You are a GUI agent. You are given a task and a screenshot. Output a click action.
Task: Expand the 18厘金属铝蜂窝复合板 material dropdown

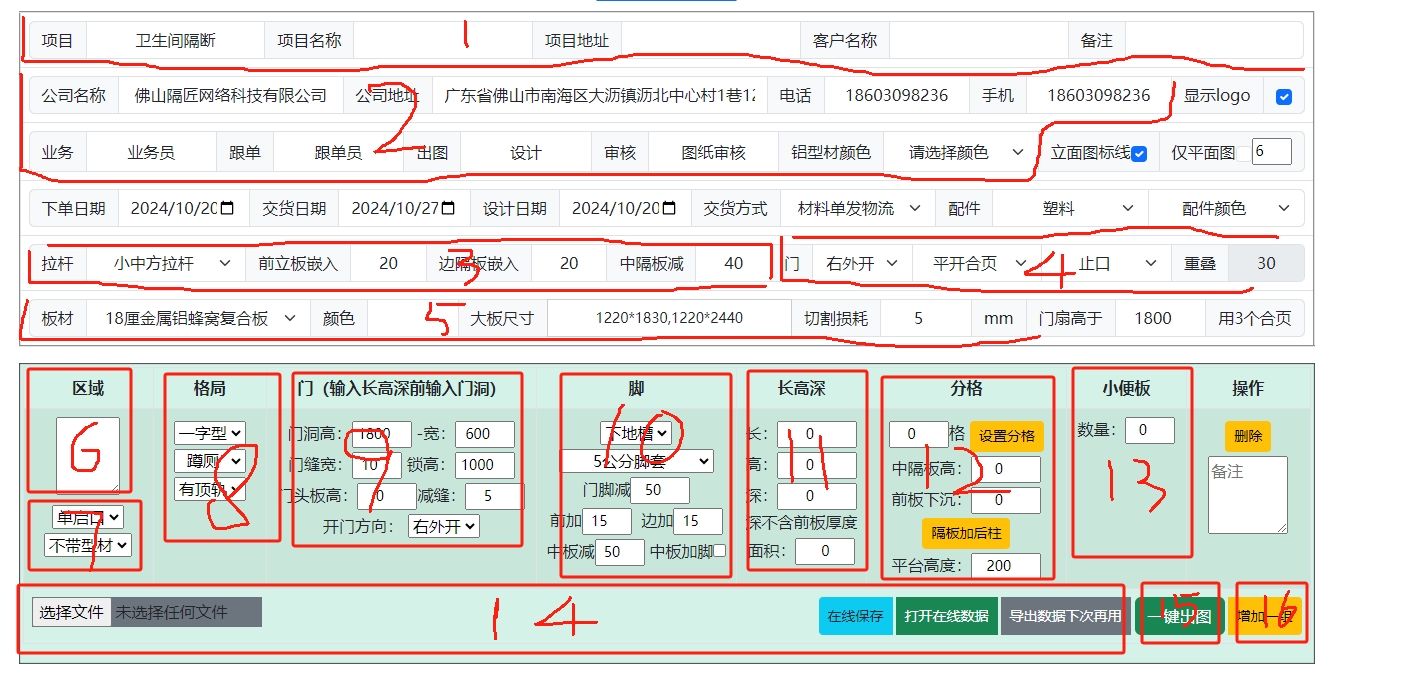[199, 318]
